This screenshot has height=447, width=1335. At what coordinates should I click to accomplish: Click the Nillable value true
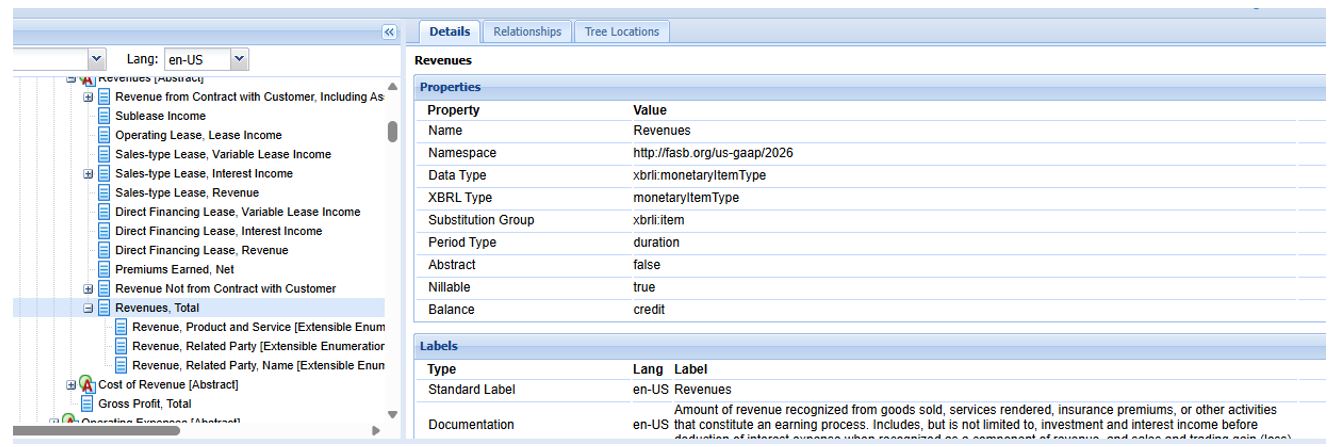click(646, 287)
